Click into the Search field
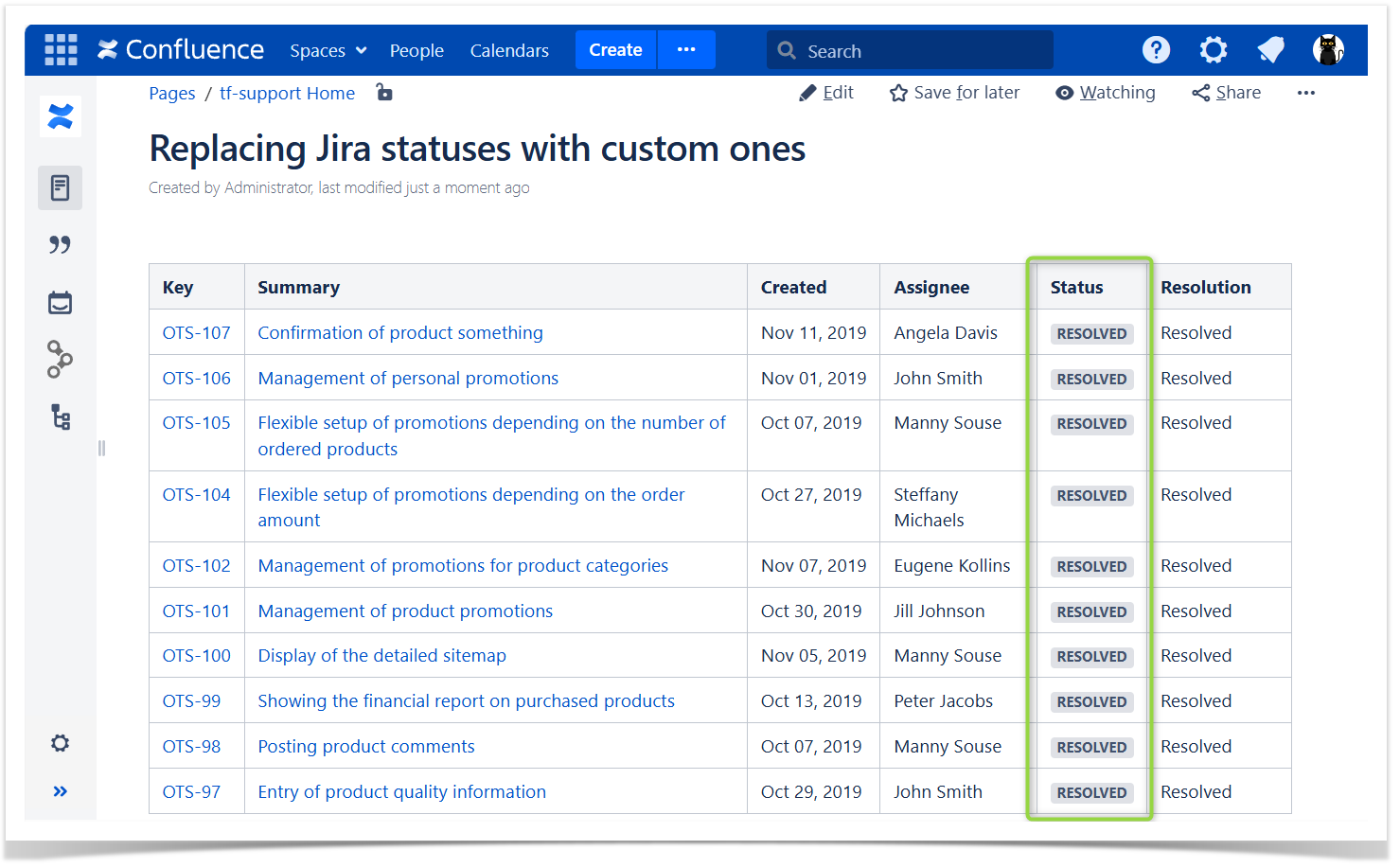The image size is (1400, 868). [x=909, y=51]
